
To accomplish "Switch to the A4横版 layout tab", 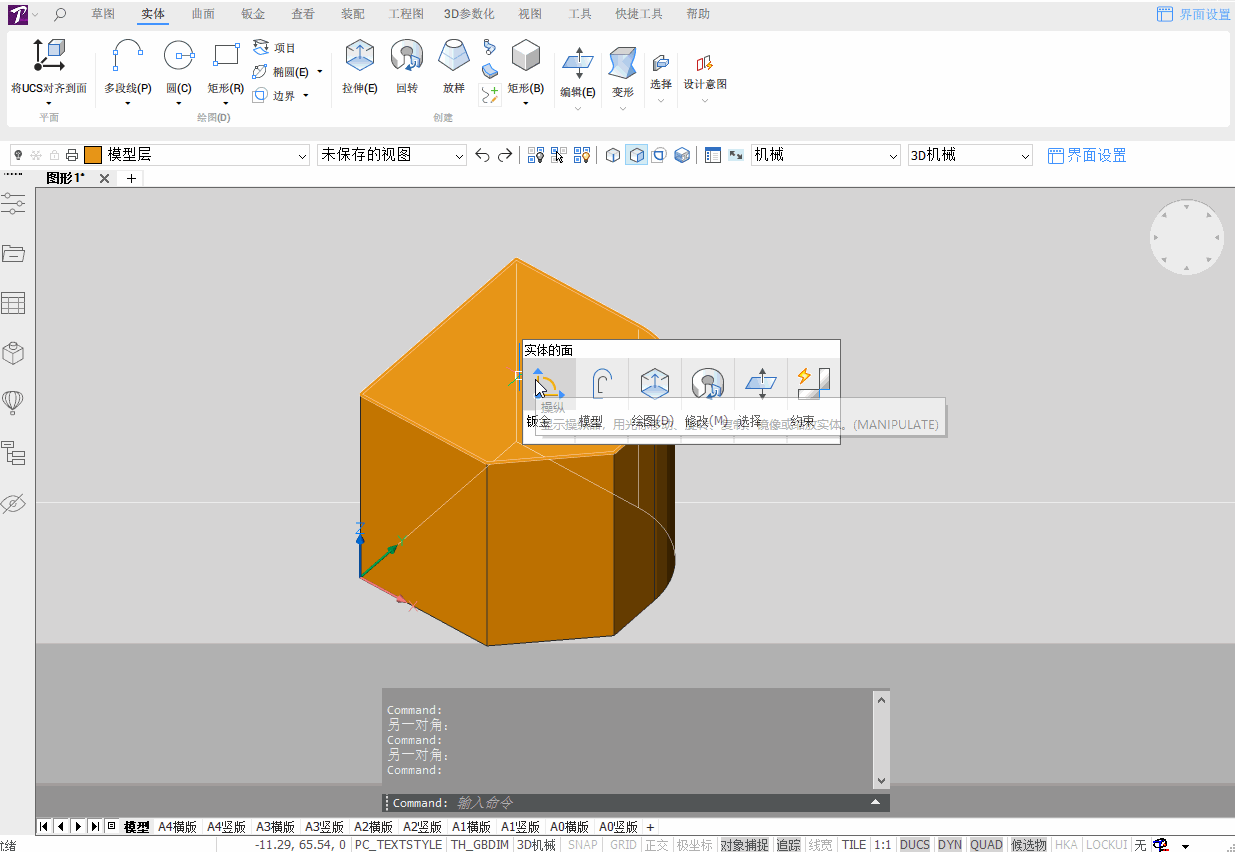I will (178, 827).
